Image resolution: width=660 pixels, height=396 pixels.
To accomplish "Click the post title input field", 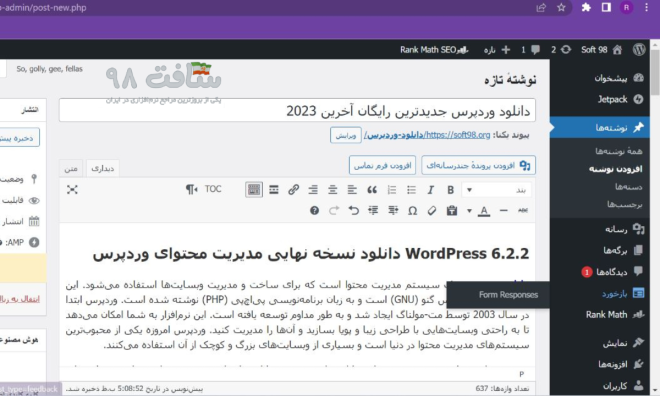I will pyautogui.click(x=297, y=111).
